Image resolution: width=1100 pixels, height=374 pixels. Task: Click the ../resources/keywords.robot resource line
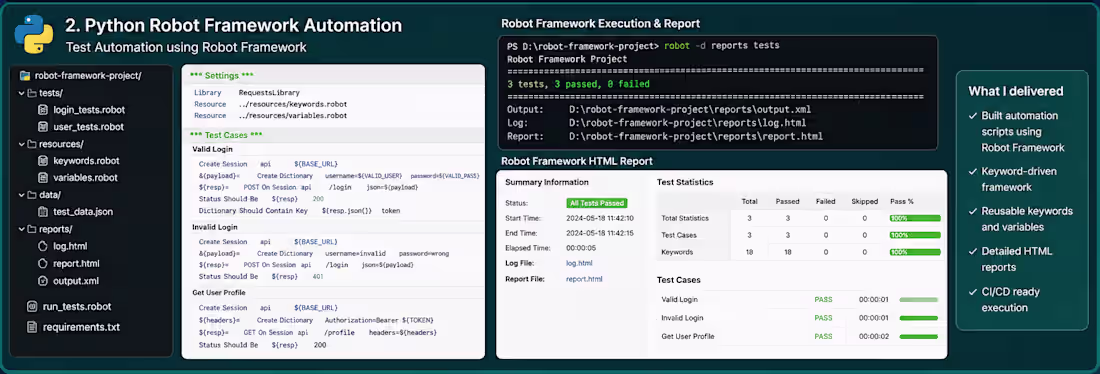pos(270,104)
